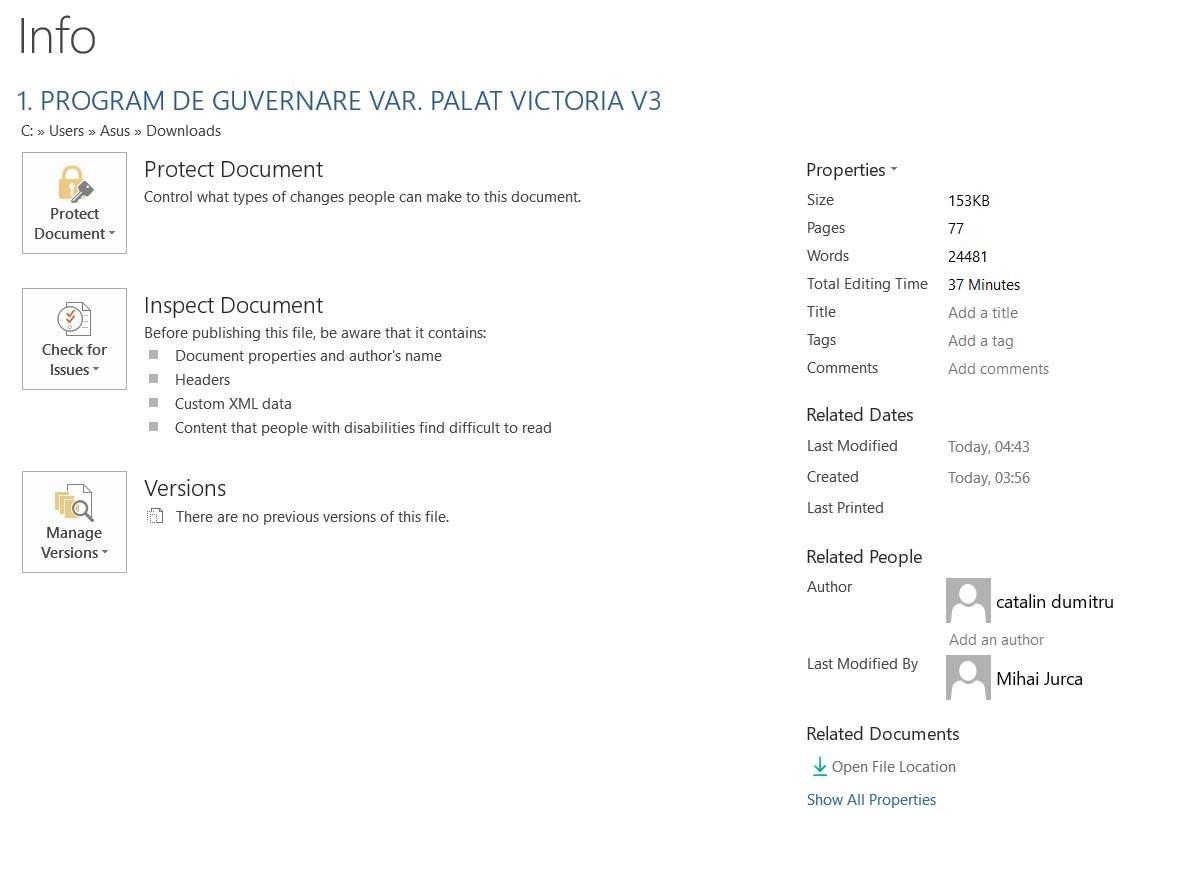Click the no previous versions document icon

[155, 517]
